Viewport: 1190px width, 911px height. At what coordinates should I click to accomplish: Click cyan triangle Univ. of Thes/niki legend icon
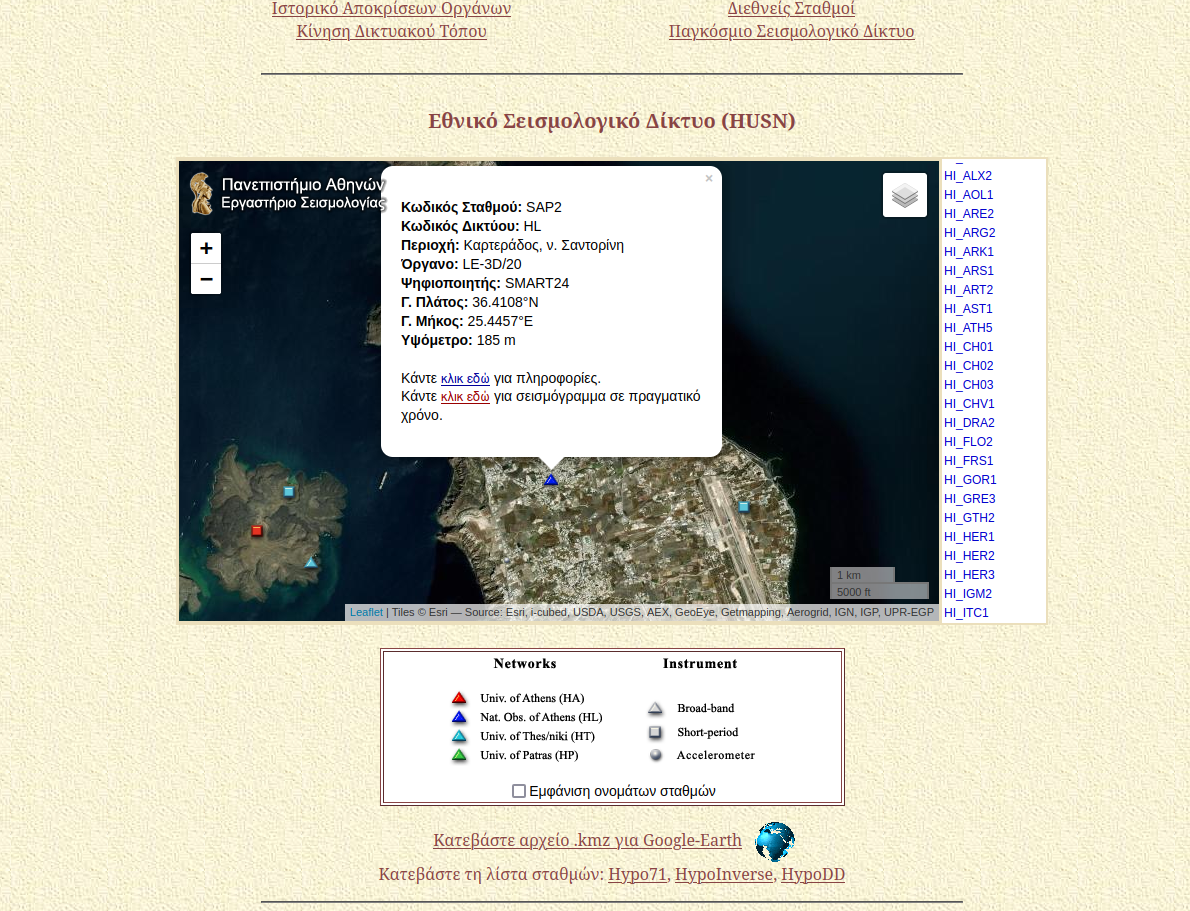459,736
